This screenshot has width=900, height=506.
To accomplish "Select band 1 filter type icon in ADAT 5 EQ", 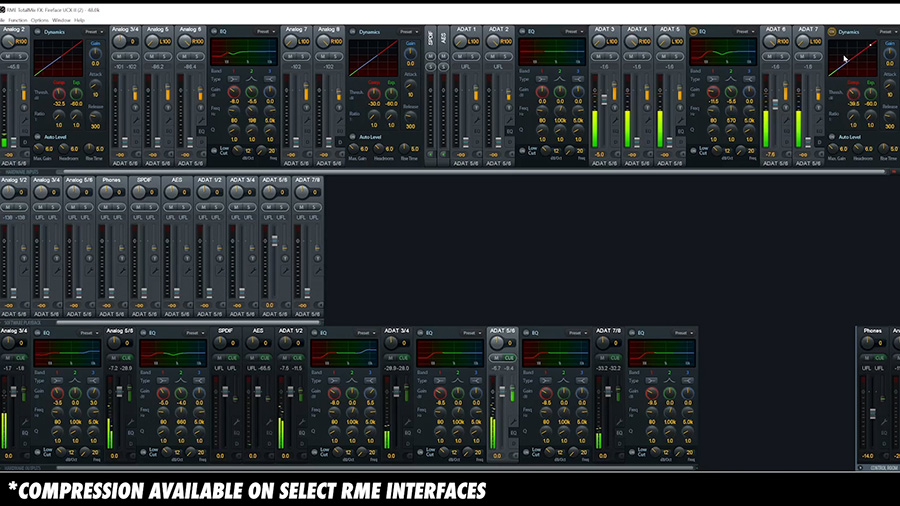I will coord(713,79).
